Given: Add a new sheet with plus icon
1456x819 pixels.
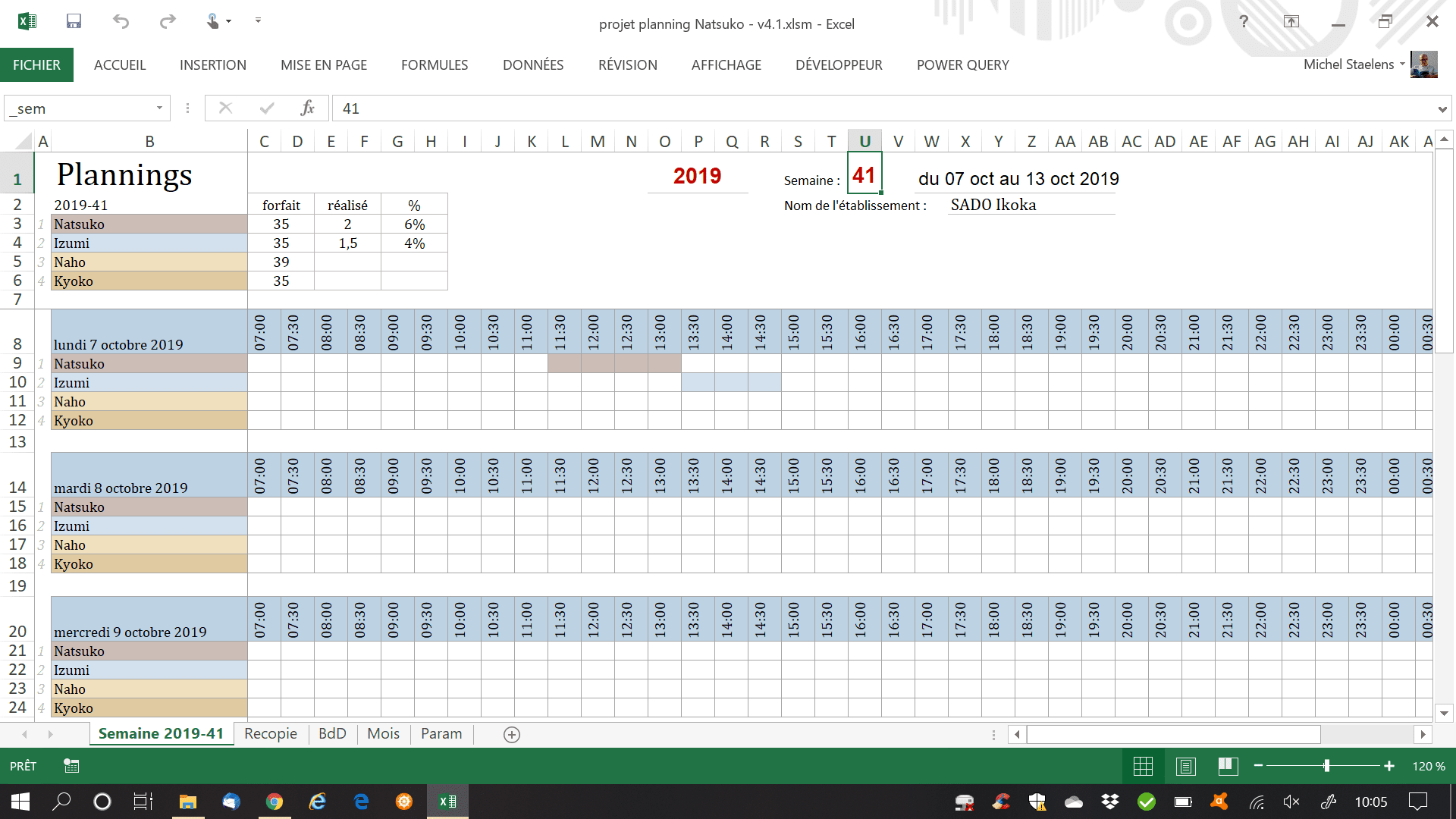Looking at the screenshot, I should click(x=512, y=734).
